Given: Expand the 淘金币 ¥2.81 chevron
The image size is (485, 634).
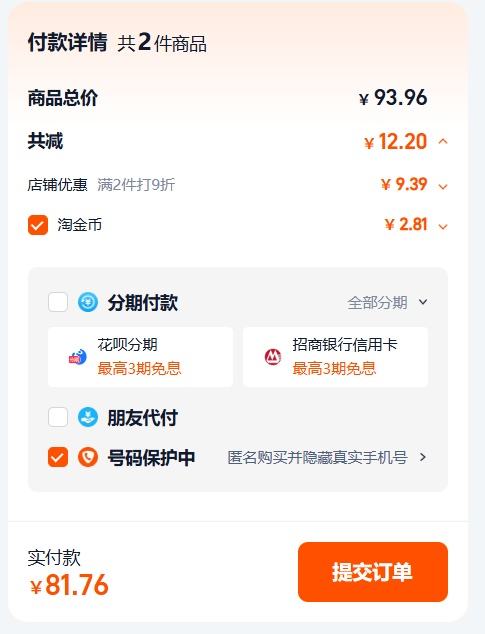Looking at the screenshot, I should [x=443, y=226].
